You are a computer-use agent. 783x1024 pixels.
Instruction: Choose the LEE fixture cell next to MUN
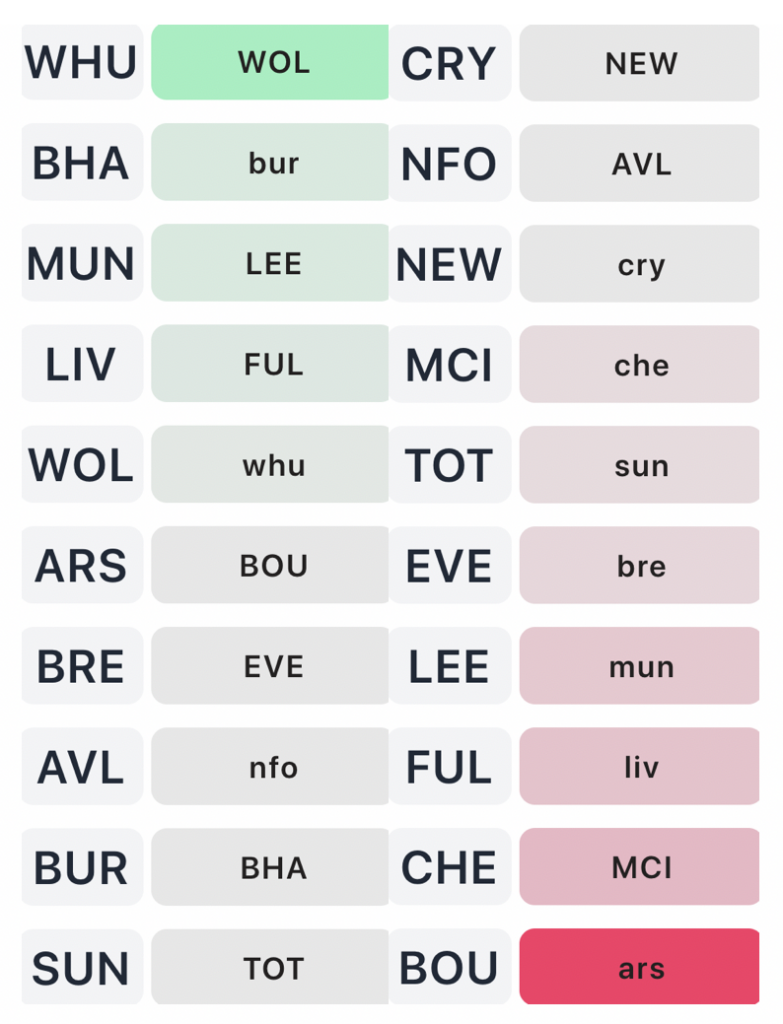[x=270, y=264]
